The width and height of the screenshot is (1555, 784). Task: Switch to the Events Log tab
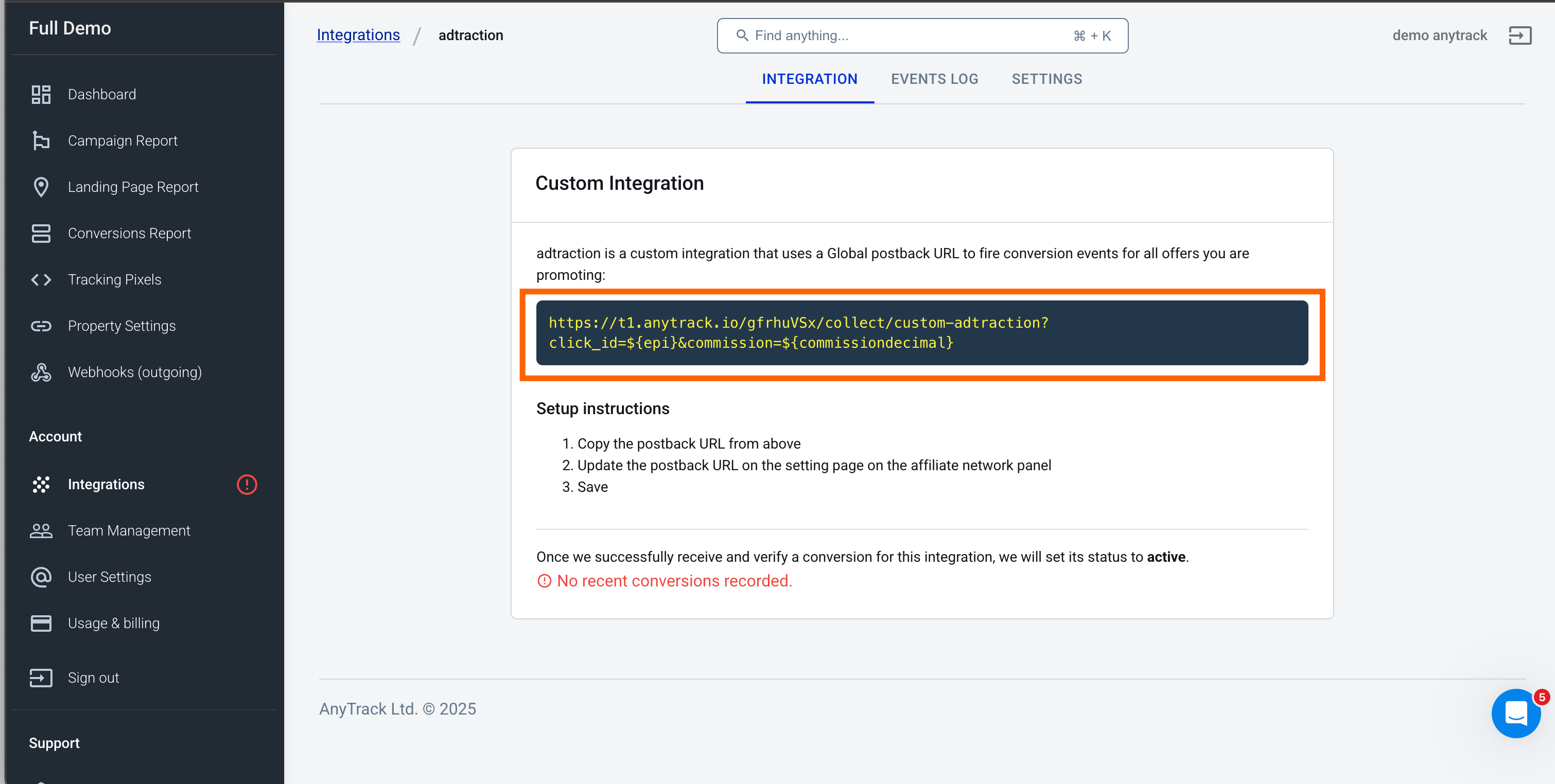point(934,79)
